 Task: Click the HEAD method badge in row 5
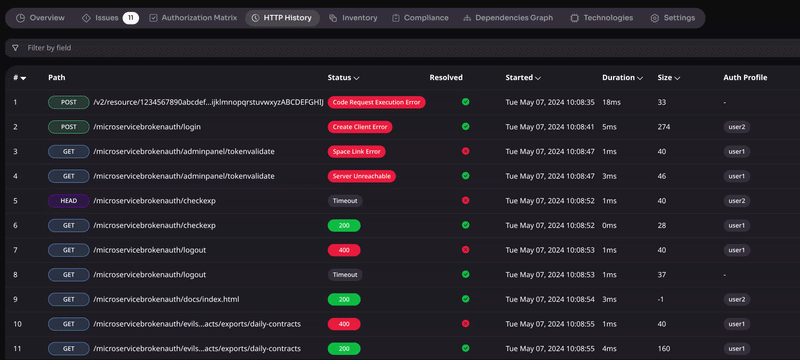69,200
